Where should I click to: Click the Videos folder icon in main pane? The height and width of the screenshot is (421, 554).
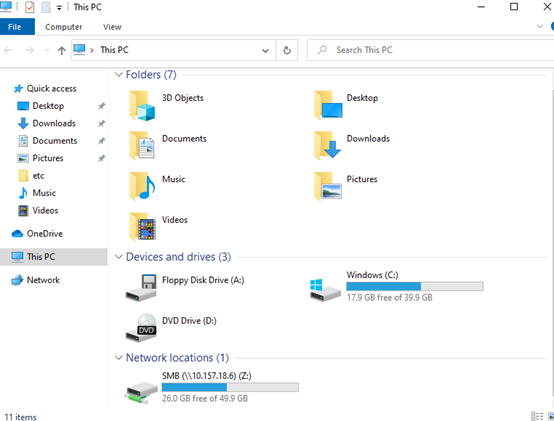coord(142,227)
